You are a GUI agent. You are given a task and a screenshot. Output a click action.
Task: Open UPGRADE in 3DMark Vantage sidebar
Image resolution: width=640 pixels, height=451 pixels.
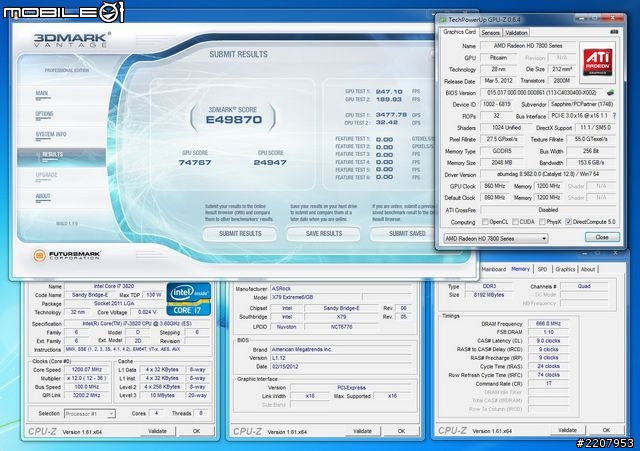click(x=46, y=175)
